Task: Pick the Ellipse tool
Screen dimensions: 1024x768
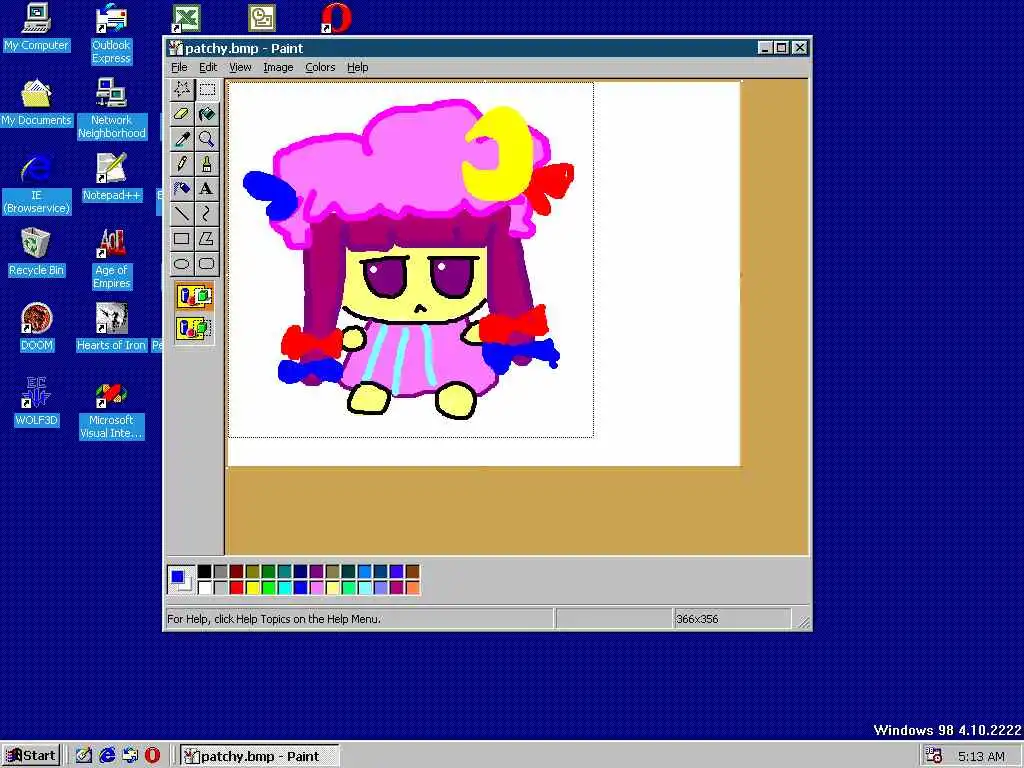Action: (182, 264)
